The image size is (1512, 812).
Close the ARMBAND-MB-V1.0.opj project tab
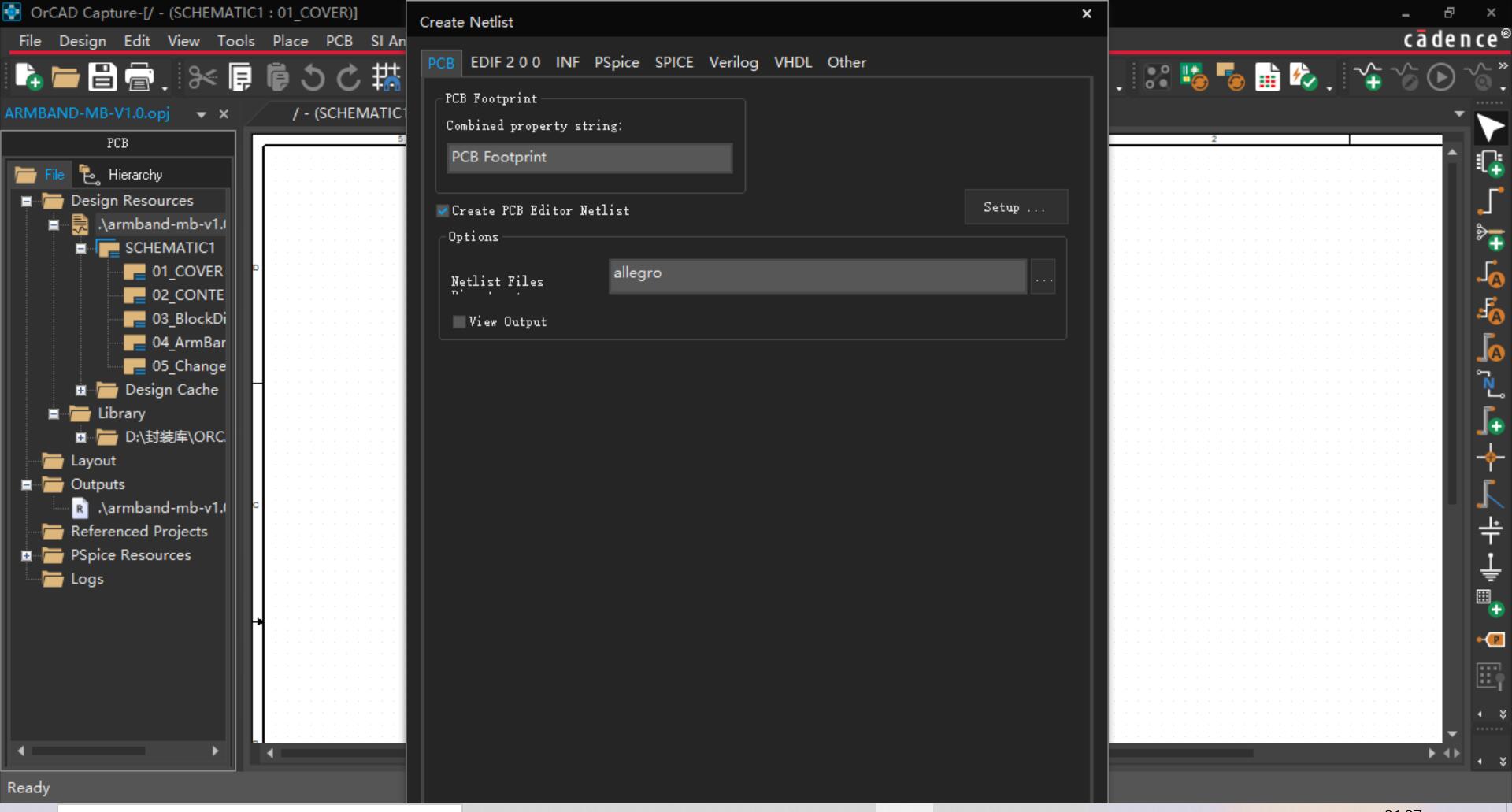coord(224,114)
